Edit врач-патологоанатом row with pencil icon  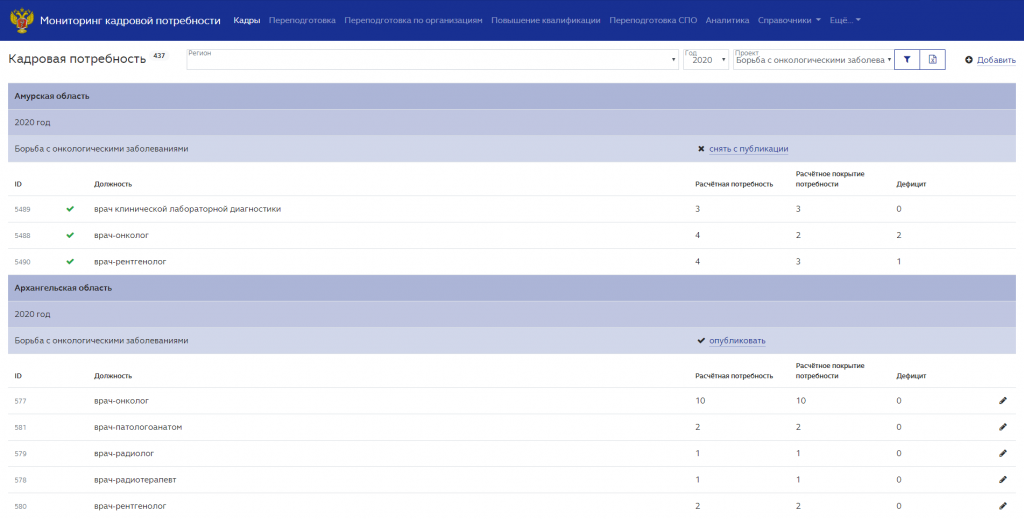1003,427
